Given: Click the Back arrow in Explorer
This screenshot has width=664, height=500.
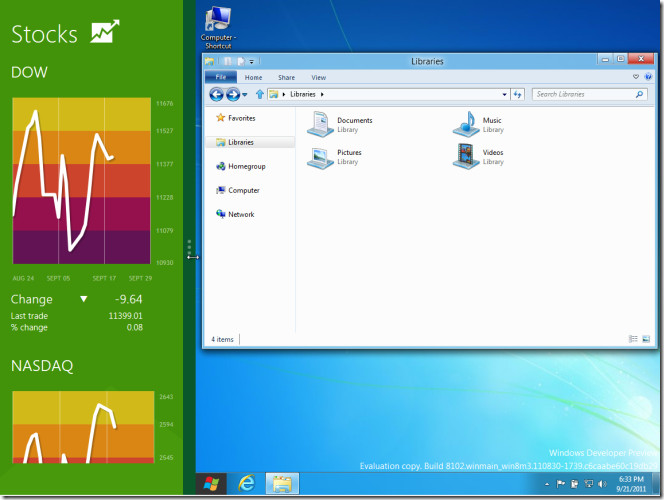Looking at the screenshot, I should coord(216,94).
